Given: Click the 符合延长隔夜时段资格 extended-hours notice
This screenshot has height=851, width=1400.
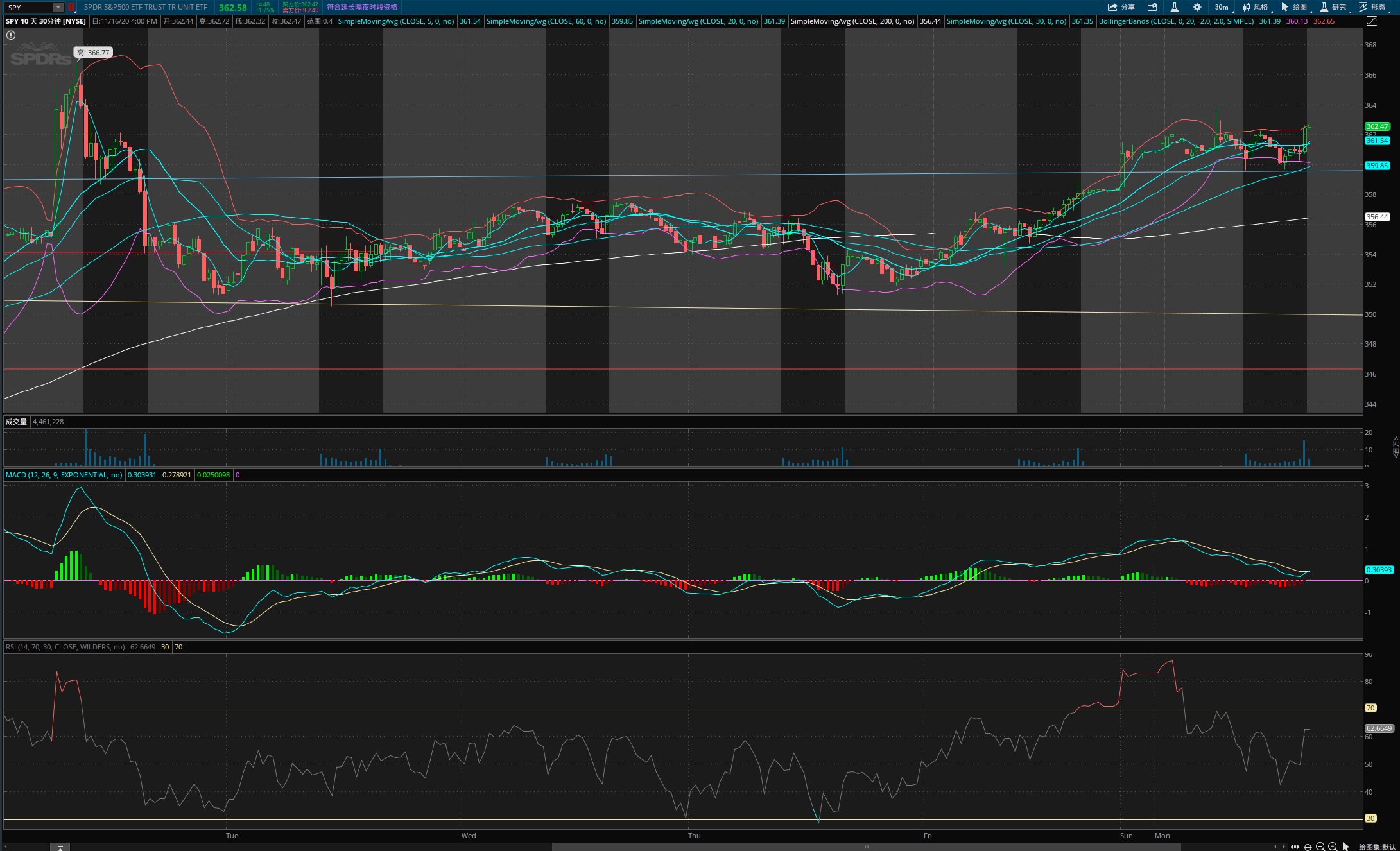Looking at the screenshot, I should (362, 7).
